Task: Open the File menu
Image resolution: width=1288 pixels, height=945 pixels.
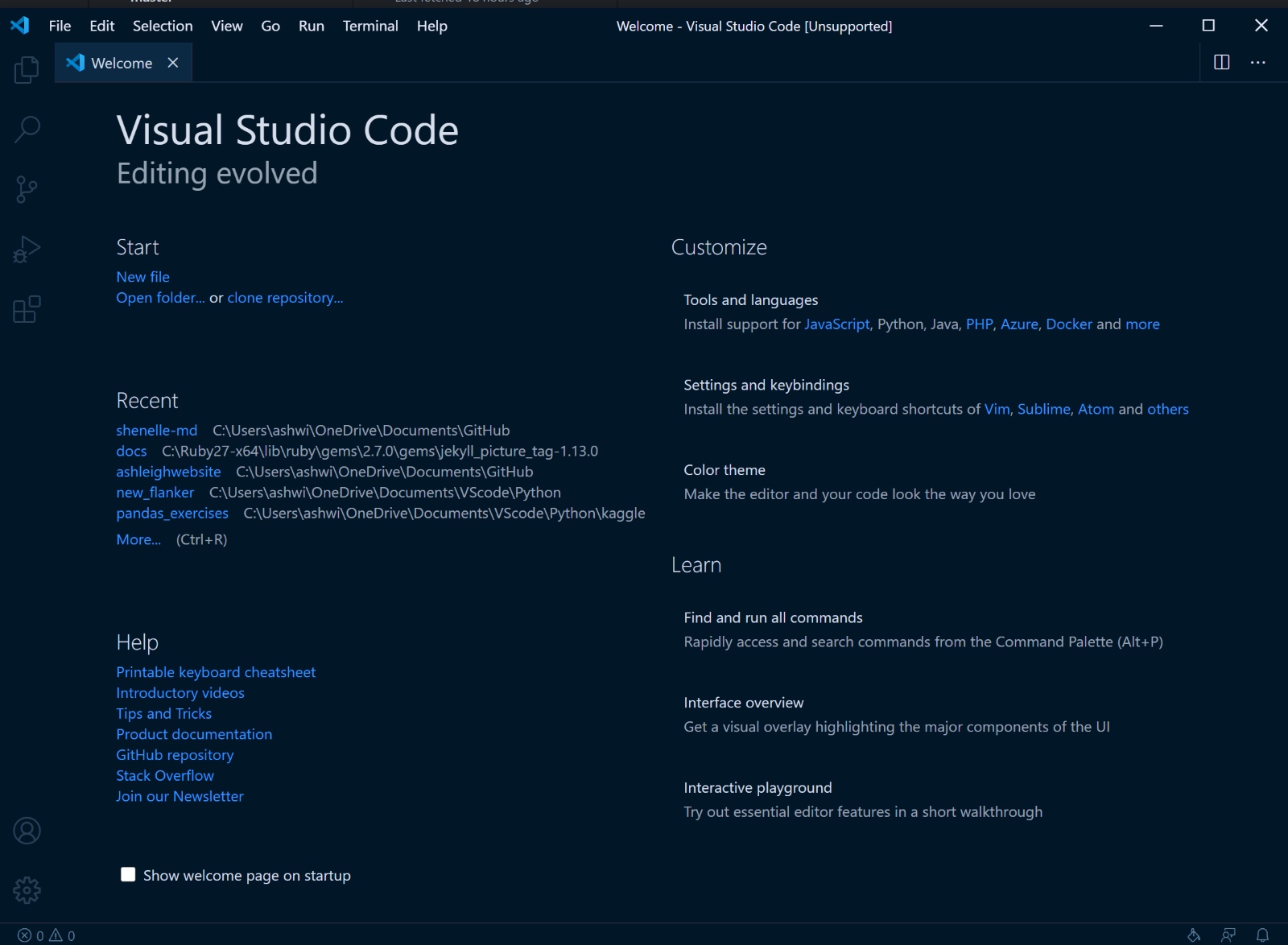Action: click(60, 26)
